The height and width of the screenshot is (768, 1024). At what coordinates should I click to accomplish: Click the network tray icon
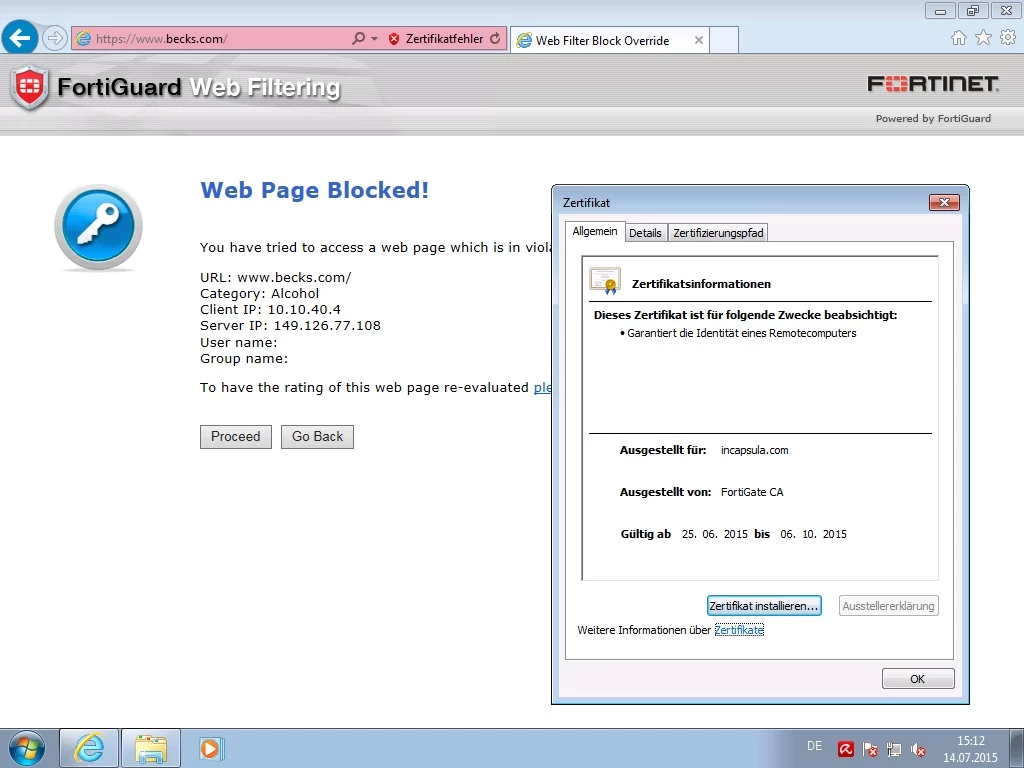point(894,749)
